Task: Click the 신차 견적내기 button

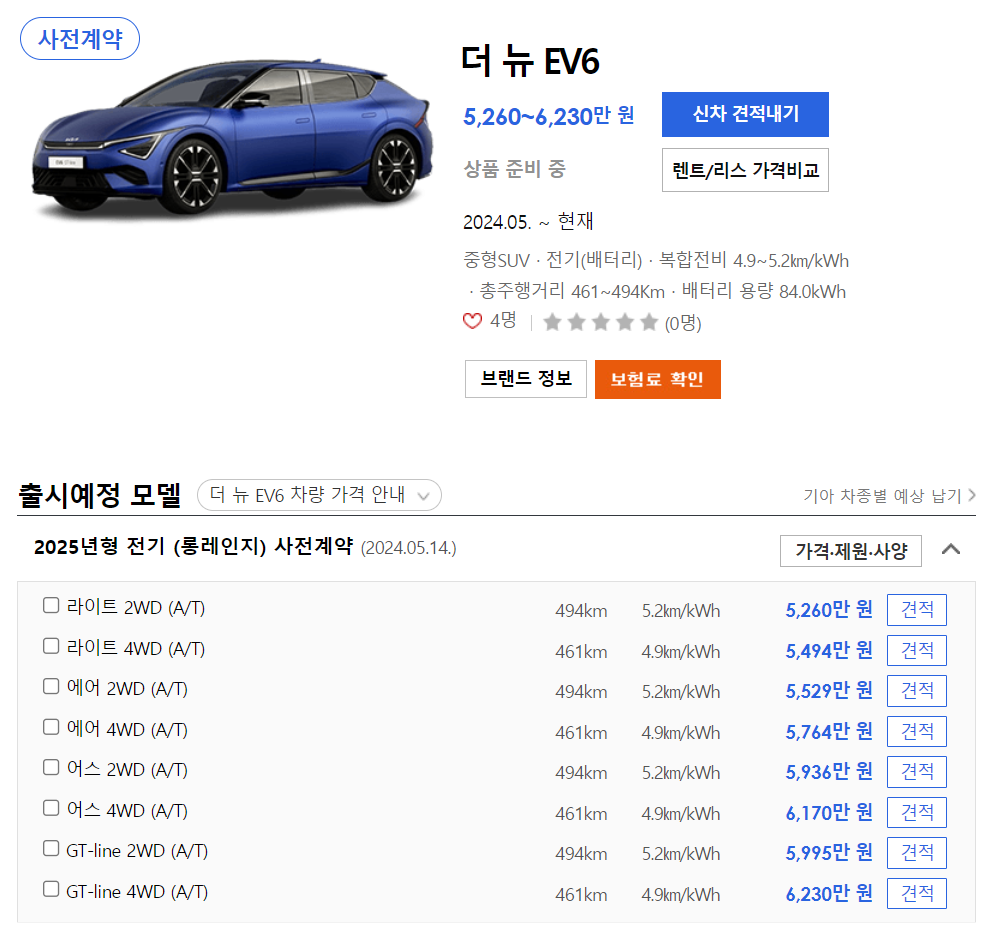Action: click(745, 114)
